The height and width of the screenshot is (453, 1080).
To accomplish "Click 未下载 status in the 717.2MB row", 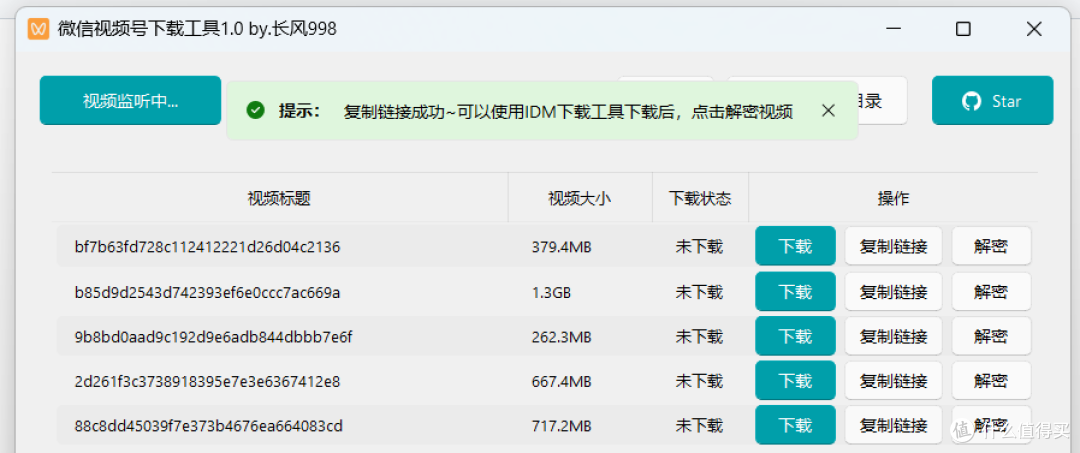I will coord(699,426).
